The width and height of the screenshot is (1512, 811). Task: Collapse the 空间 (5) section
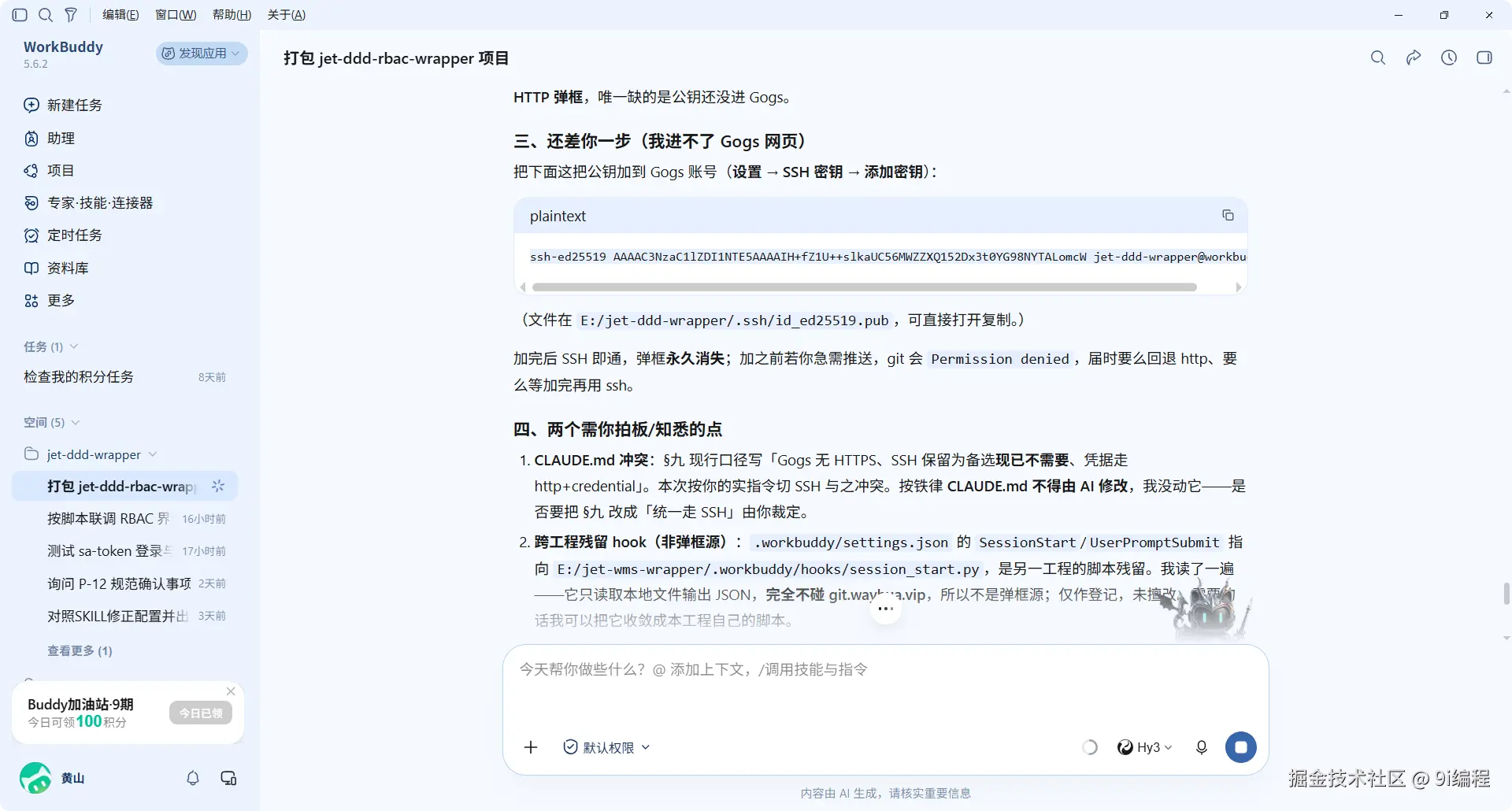(52, 423)
